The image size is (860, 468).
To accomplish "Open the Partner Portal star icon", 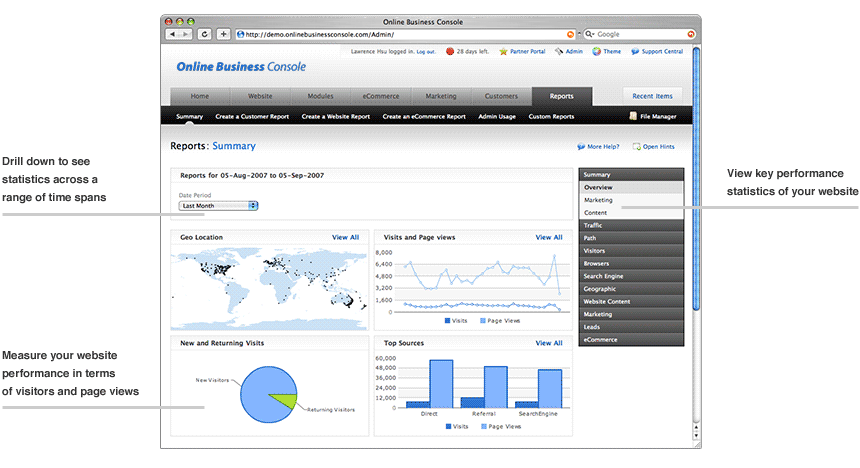I will pos(502,51).
